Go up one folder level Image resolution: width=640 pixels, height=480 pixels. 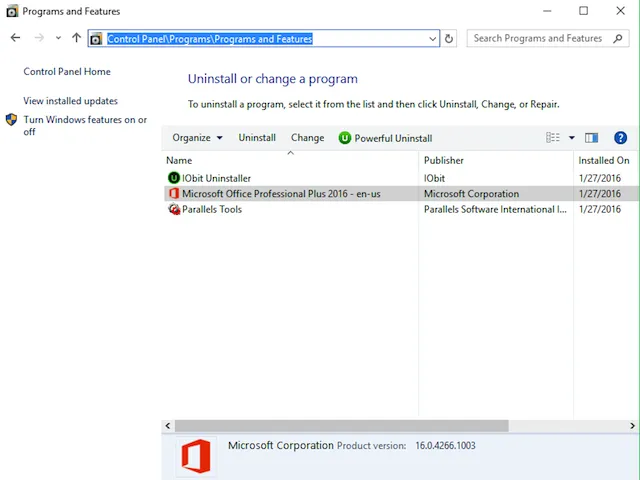pyautogui.click(x=76, y=38)
